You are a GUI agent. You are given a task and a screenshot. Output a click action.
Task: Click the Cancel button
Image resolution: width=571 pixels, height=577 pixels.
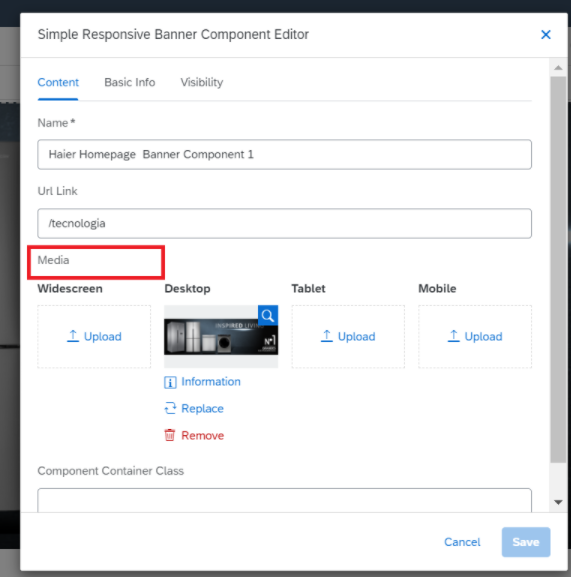click(462, 542)
